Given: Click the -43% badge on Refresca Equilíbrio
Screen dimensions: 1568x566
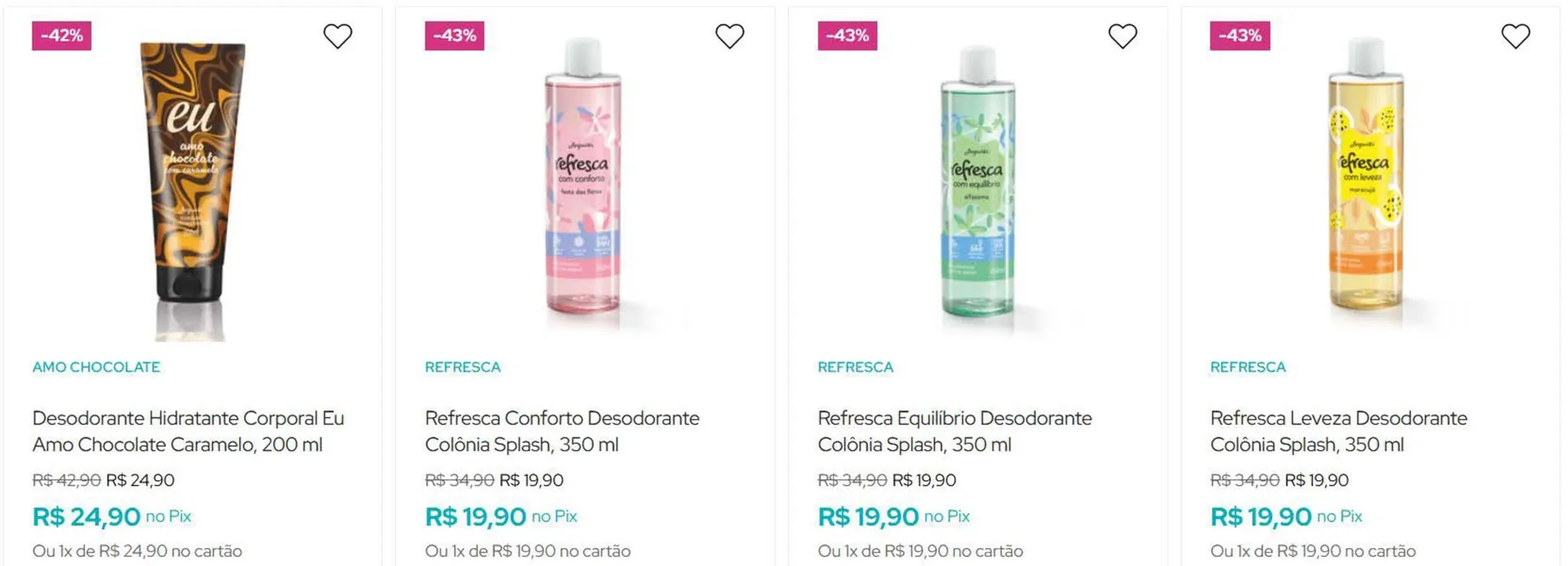Looking at the screenshot, I should pos(847,35).
